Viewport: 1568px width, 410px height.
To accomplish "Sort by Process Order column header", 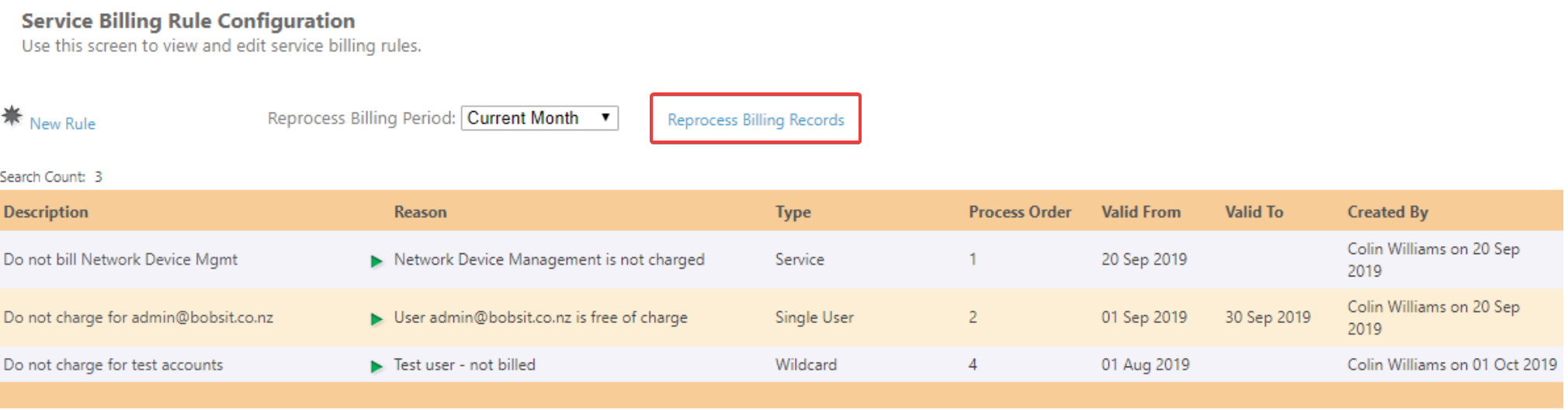I will click(1019, 212).
